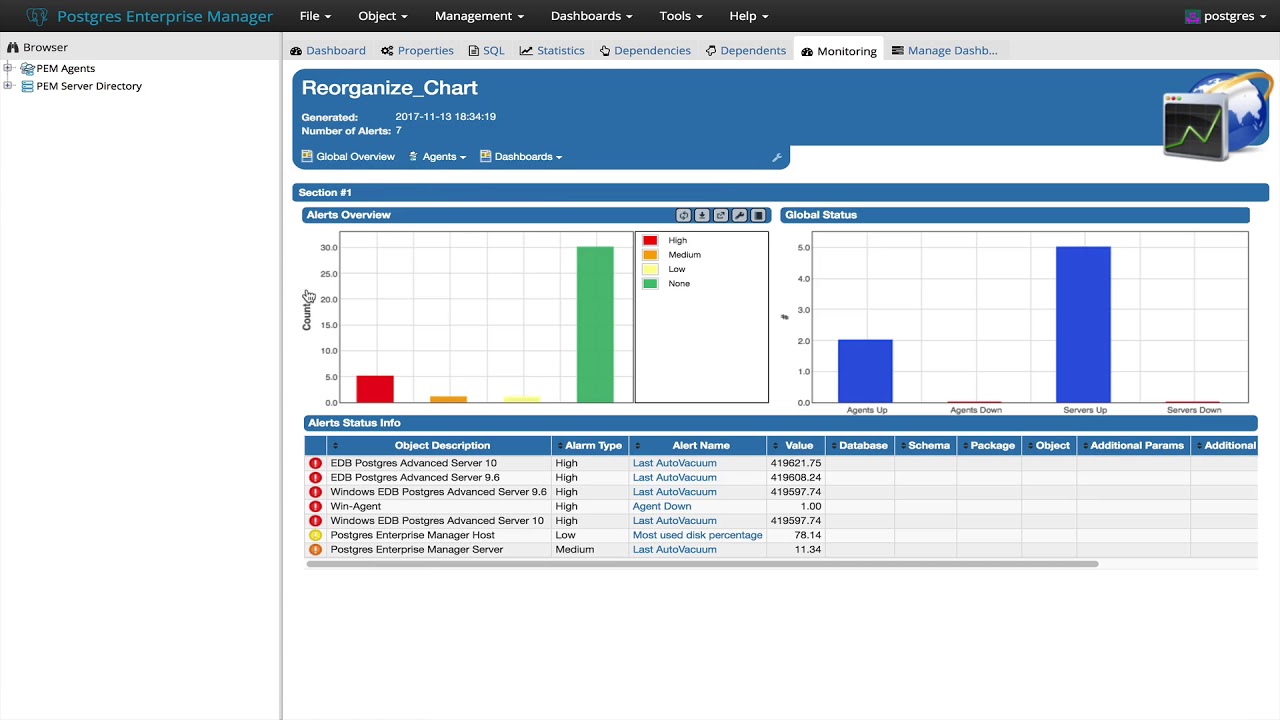Switch to the Statistics tab

click(552, 51)
